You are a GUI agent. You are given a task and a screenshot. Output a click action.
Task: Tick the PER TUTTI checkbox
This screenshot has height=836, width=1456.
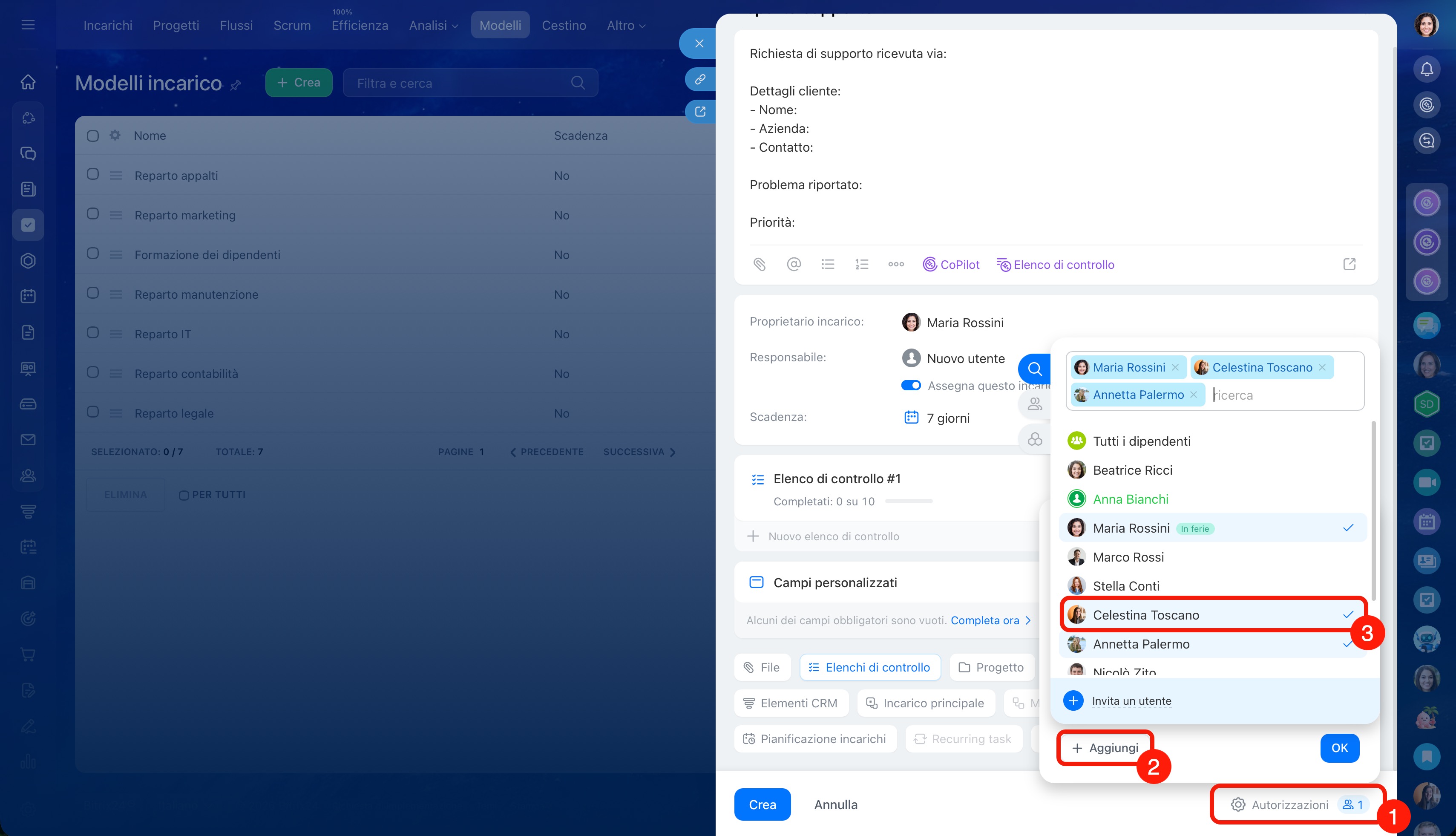(x=184, y=495)
